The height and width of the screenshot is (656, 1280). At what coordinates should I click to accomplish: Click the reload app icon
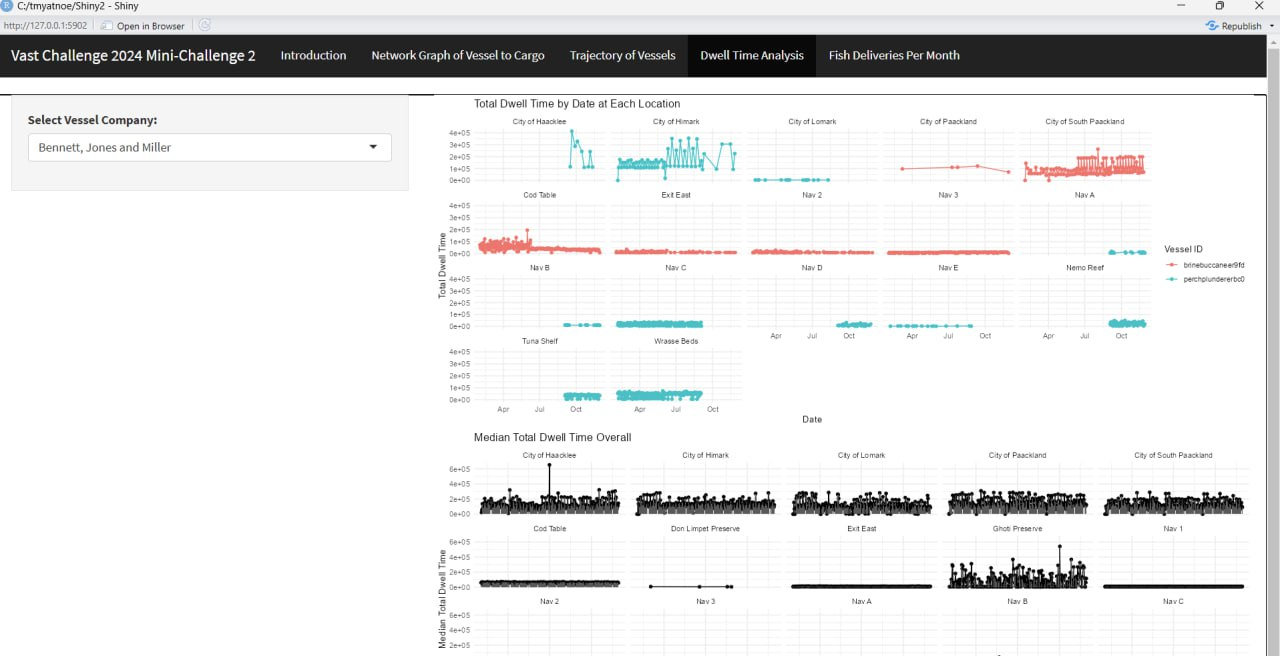pyautogui.click(x=205, y=25)
